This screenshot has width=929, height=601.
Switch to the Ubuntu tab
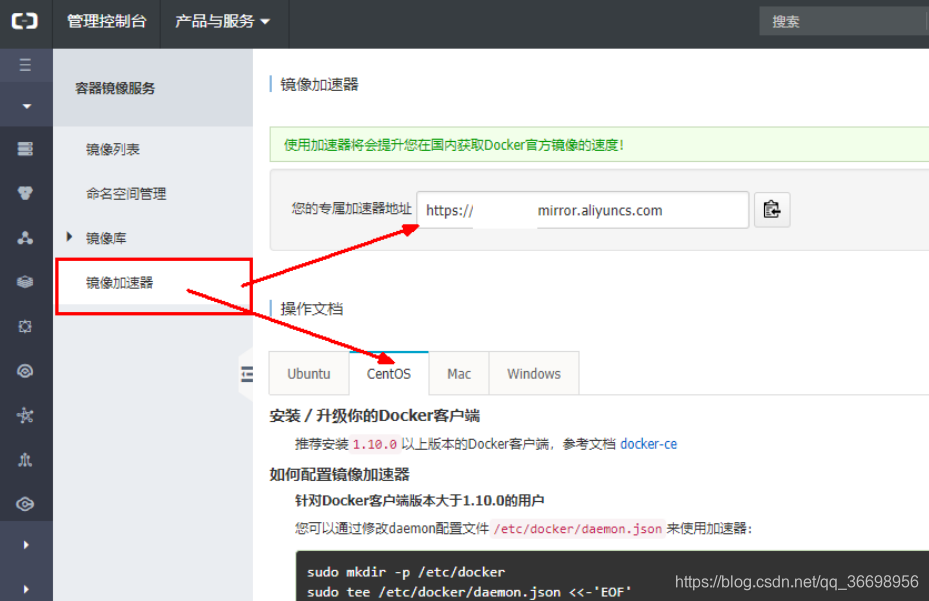coord(309,374)
